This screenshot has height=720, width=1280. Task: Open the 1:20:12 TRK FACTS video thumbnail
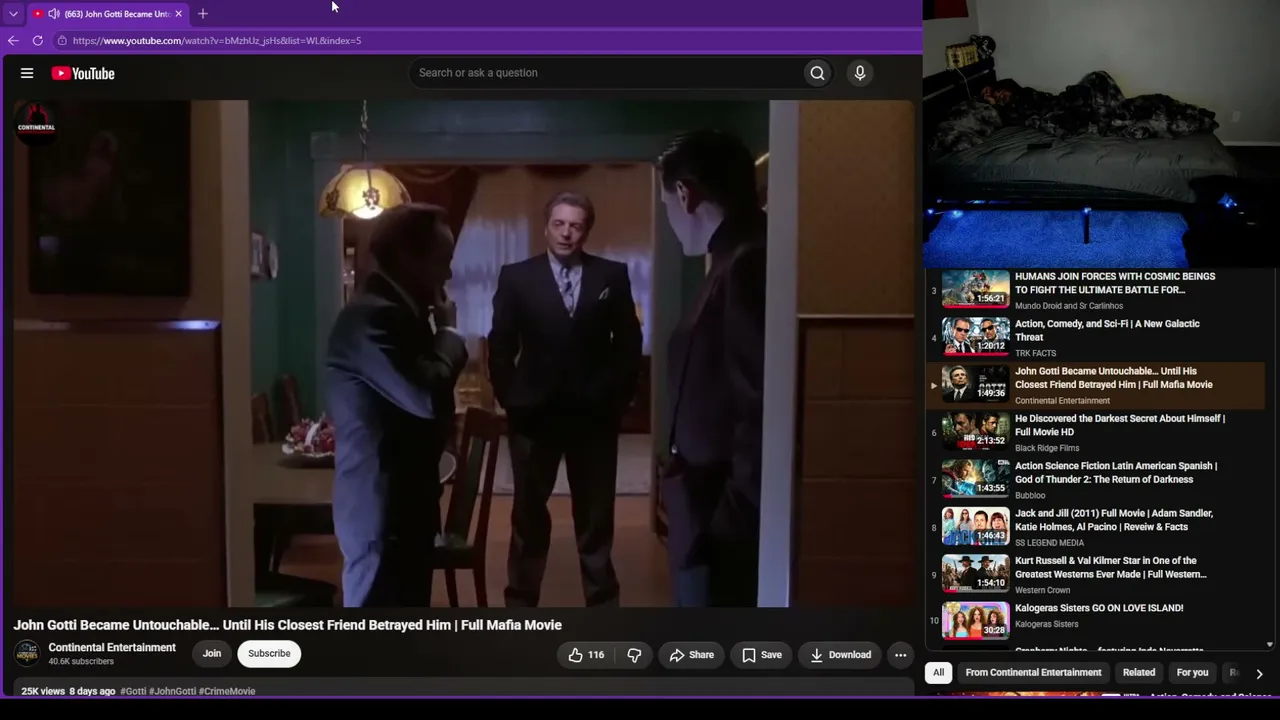click(976, 337)
